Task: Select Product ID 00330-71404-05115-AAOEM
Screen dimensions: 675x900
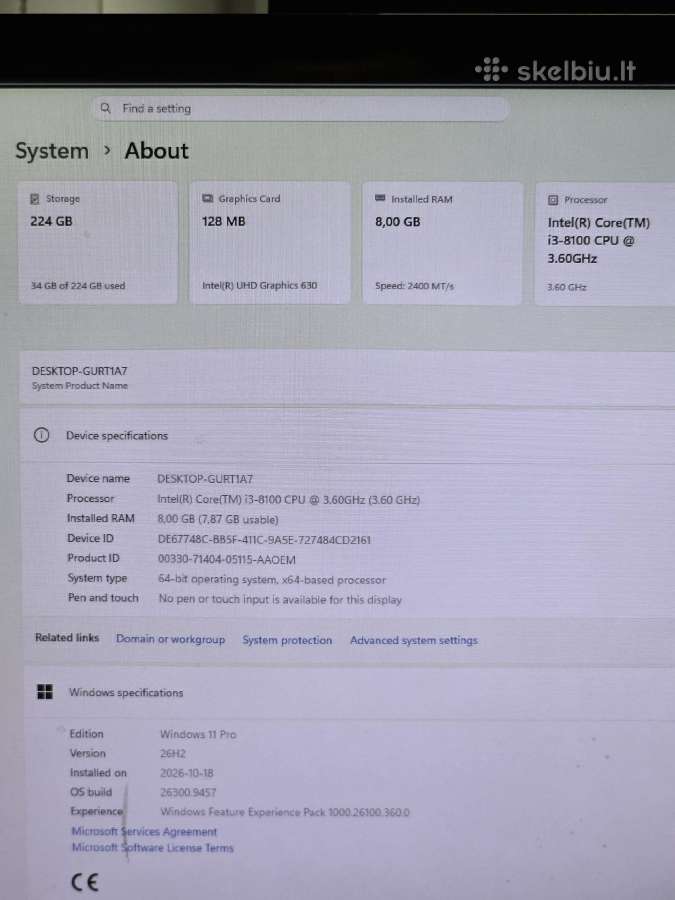Action: click(x=227, y=560)
